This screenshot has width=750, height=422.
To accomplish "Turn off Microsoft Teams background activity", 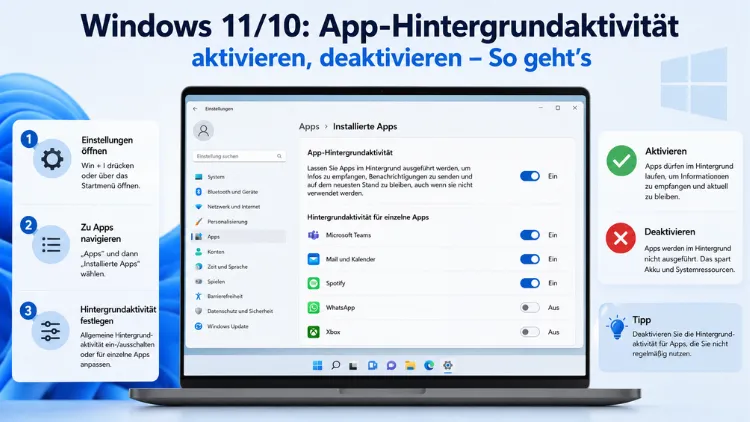I will (x=529, y=235).
